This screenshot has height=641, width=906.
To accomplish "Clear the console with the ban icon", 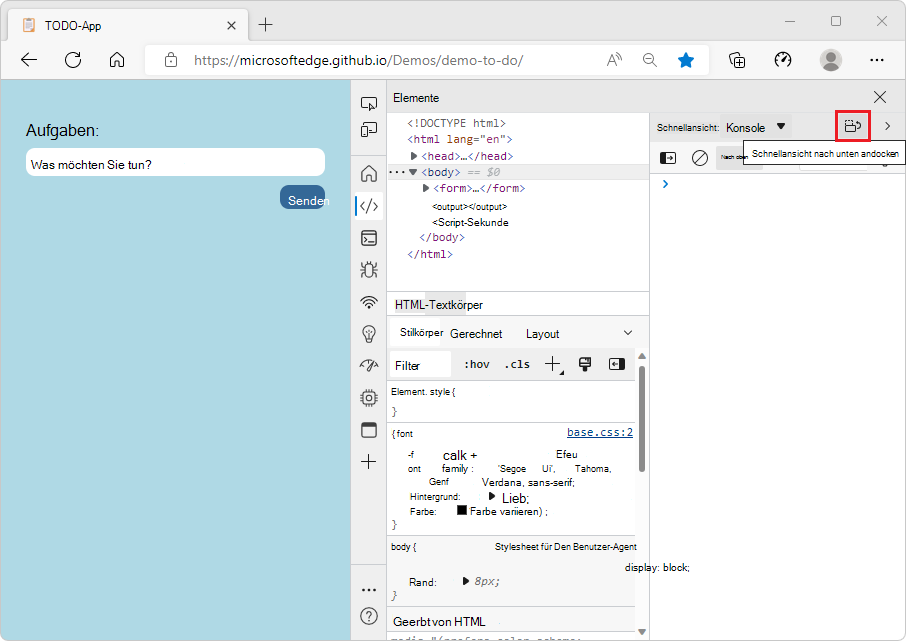I will [700, 158].
